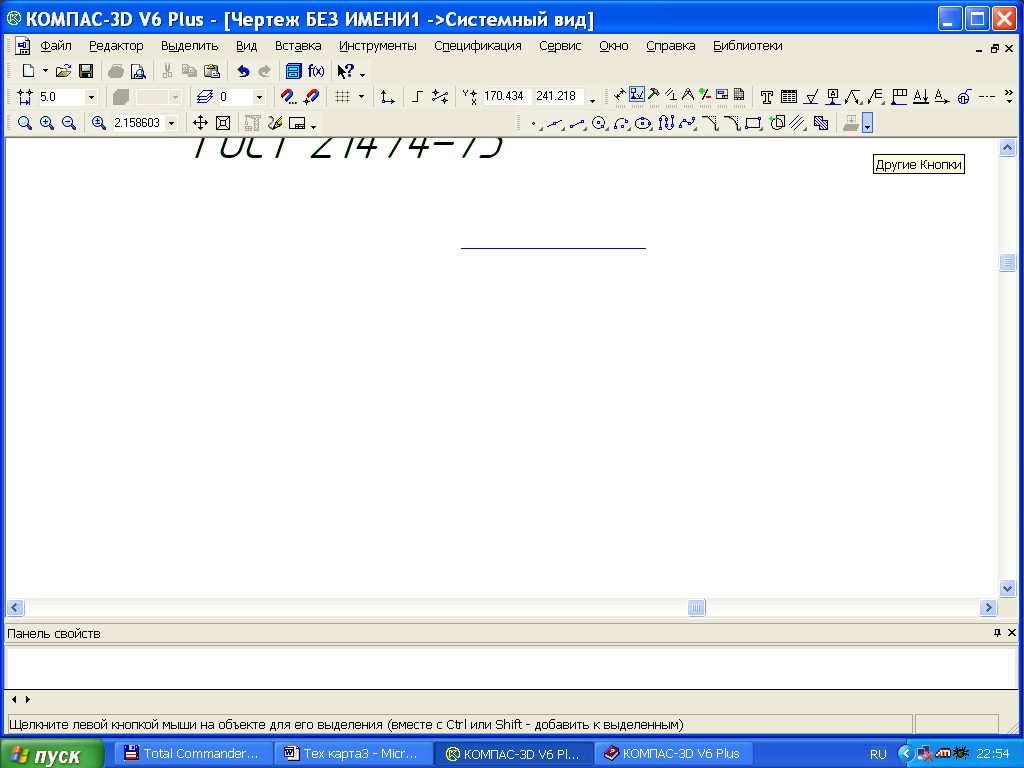Select the rectangle drawing tool
Viewport: 1024px width, 768px height.
pyautogui.click(x=754, y=123)
